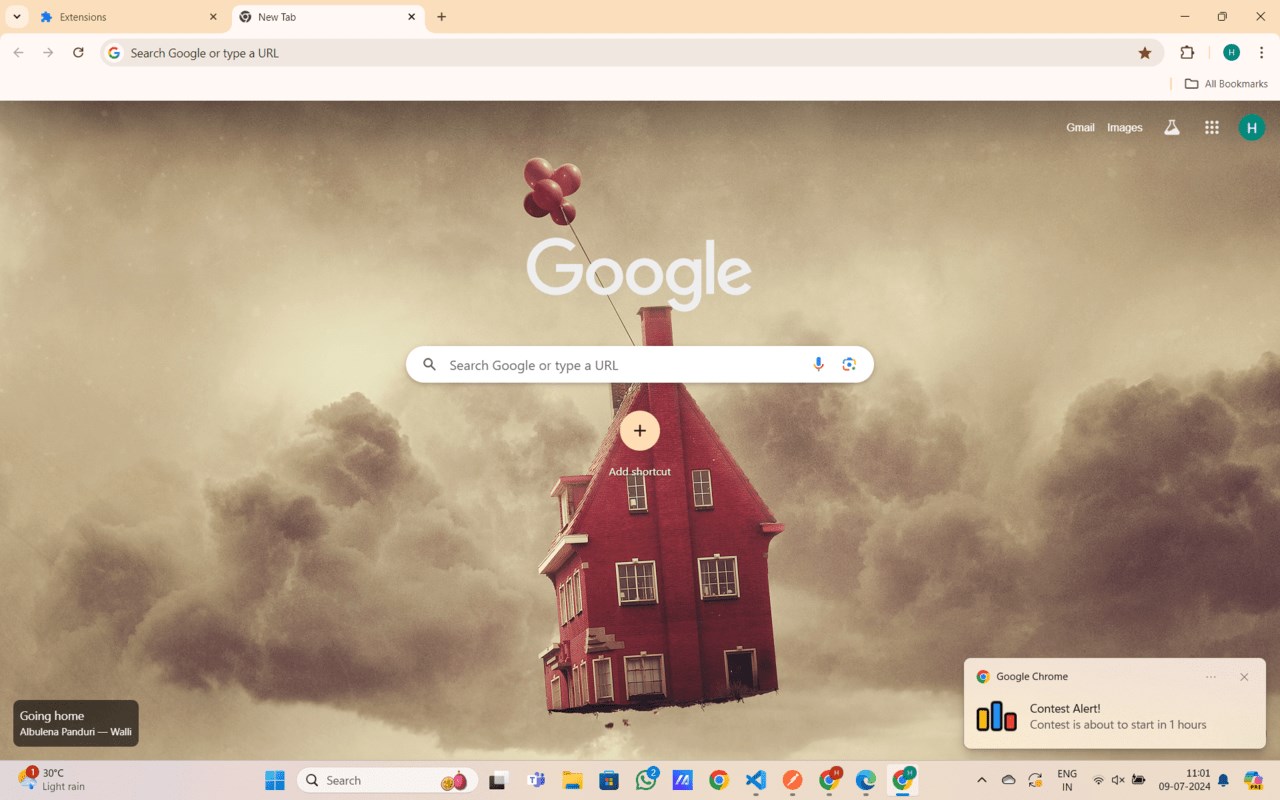This screenshot has height=800, width=1280.
Task: Go forward using the forward arrow
Action: pyautogui.click(x=48, y=53)
